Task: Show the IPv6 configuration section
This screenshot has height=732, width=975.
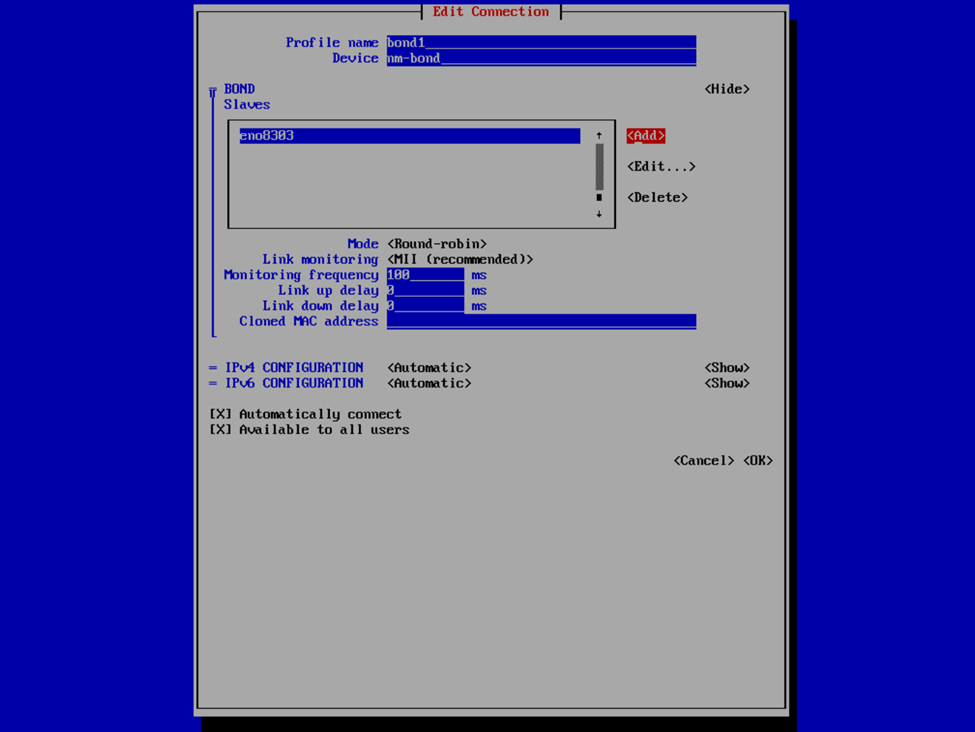Action: tap(727, 383)
